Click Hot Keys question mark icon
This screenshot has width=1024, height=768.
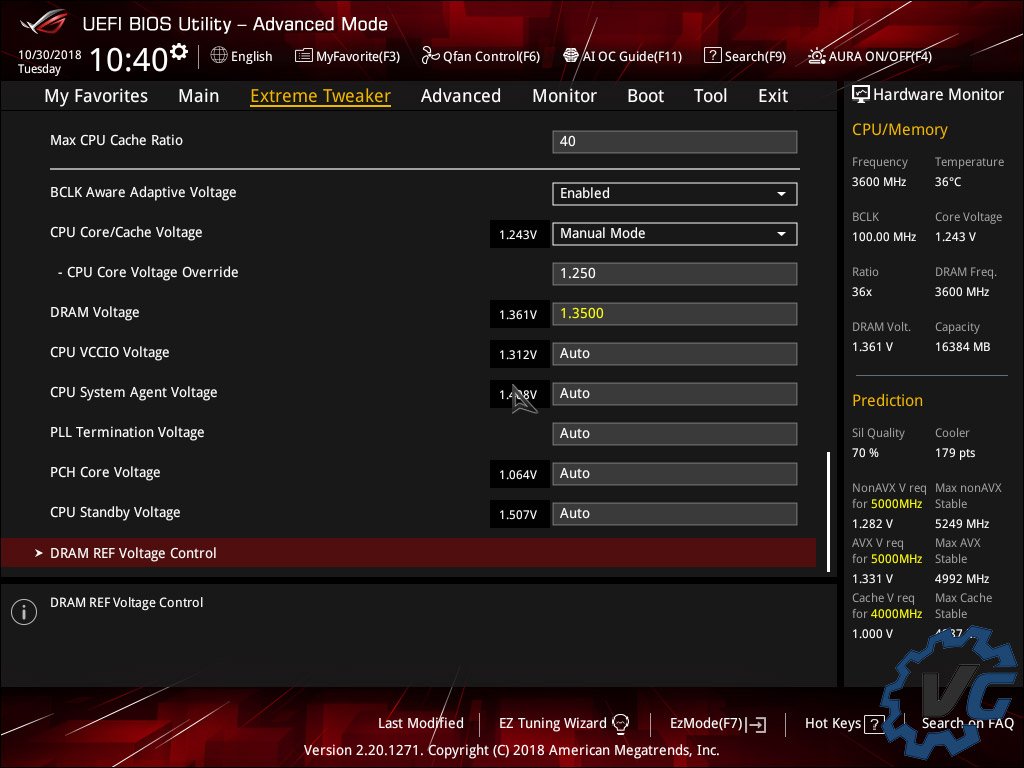[874, 724]
